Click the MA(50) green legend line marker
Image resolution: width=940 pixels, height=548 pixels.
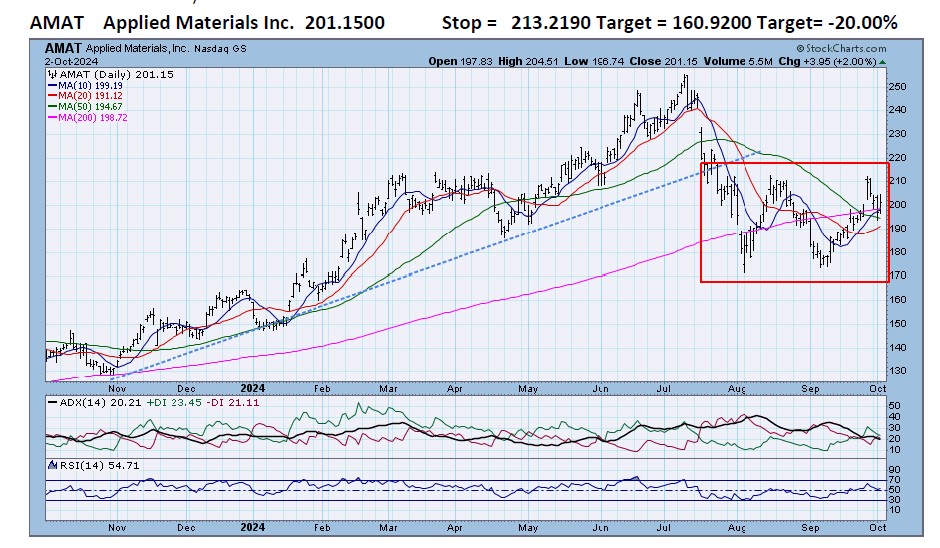[52, 107]
